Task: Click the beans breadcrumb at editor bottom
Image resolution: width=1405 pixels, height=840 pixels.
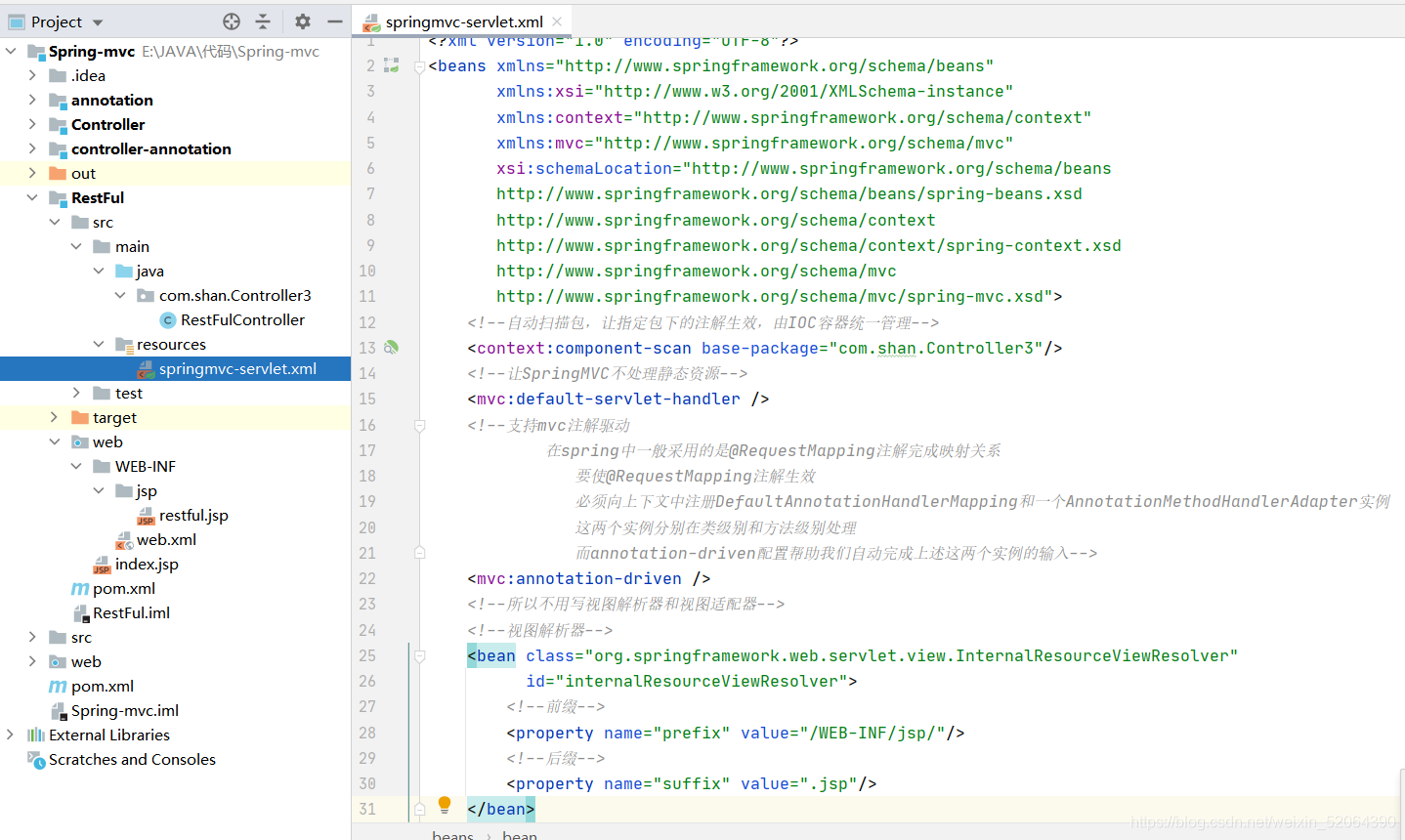Action: (452, 834)
